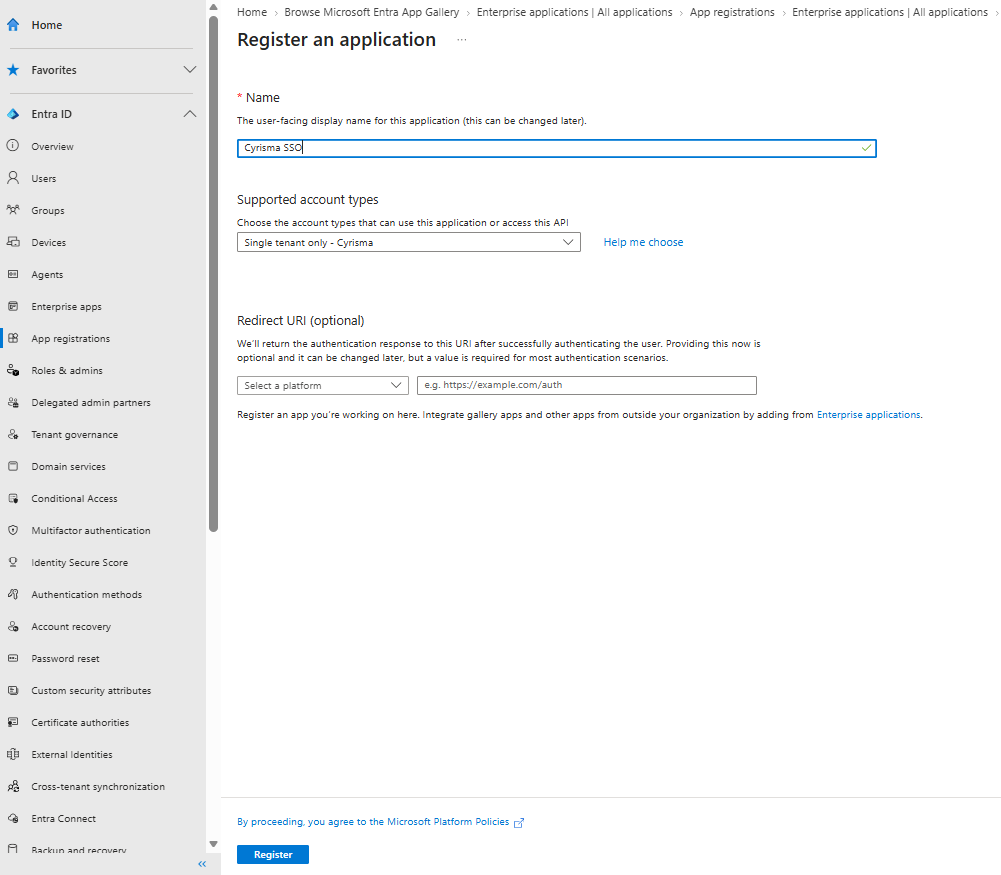Viewport: 1001px width, 875px height.
Task: Open Password reset in the sidebar
Action: coord(65,659)
